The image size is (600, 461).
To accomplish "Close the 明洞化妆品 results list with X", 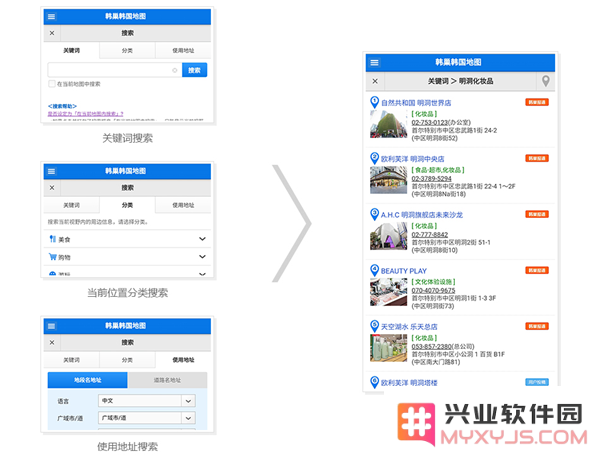I will (x=375, y=81).
